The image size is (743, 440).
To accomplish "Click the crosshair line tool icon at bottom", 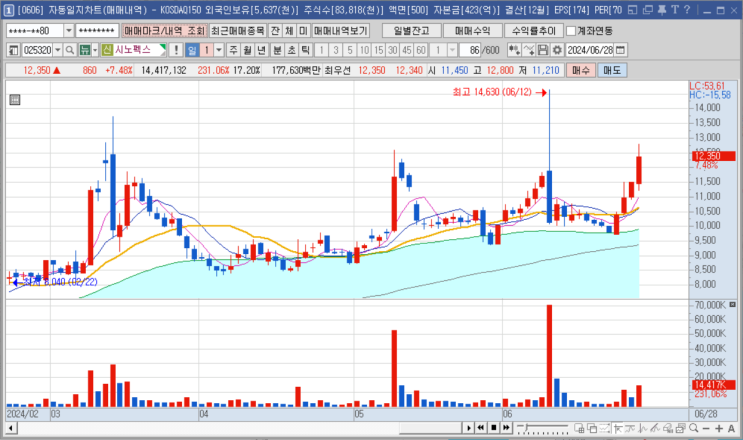I will click(618, 428).
